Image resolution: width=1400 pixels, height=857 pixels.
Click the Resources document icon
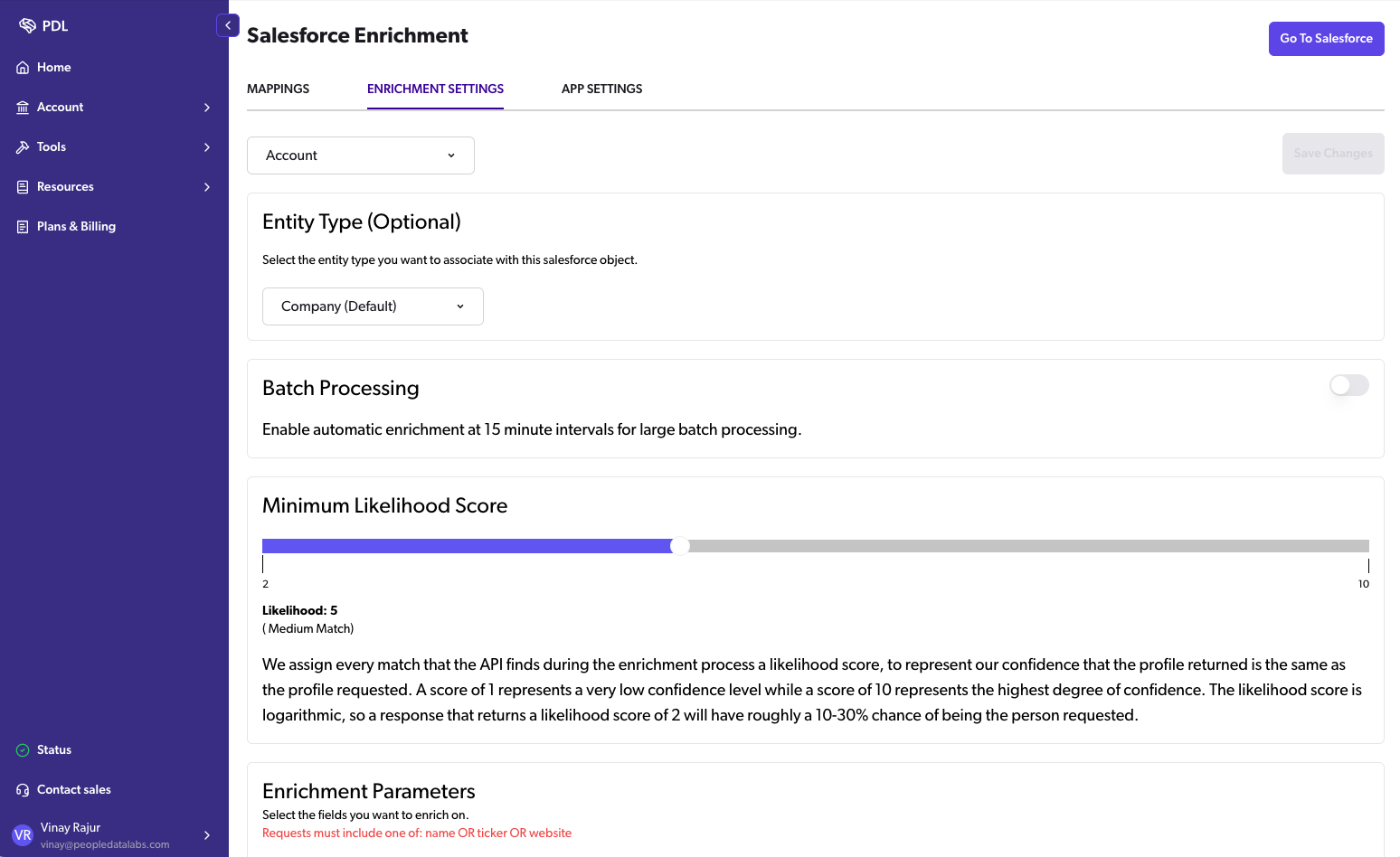click(x=23, y=187)
